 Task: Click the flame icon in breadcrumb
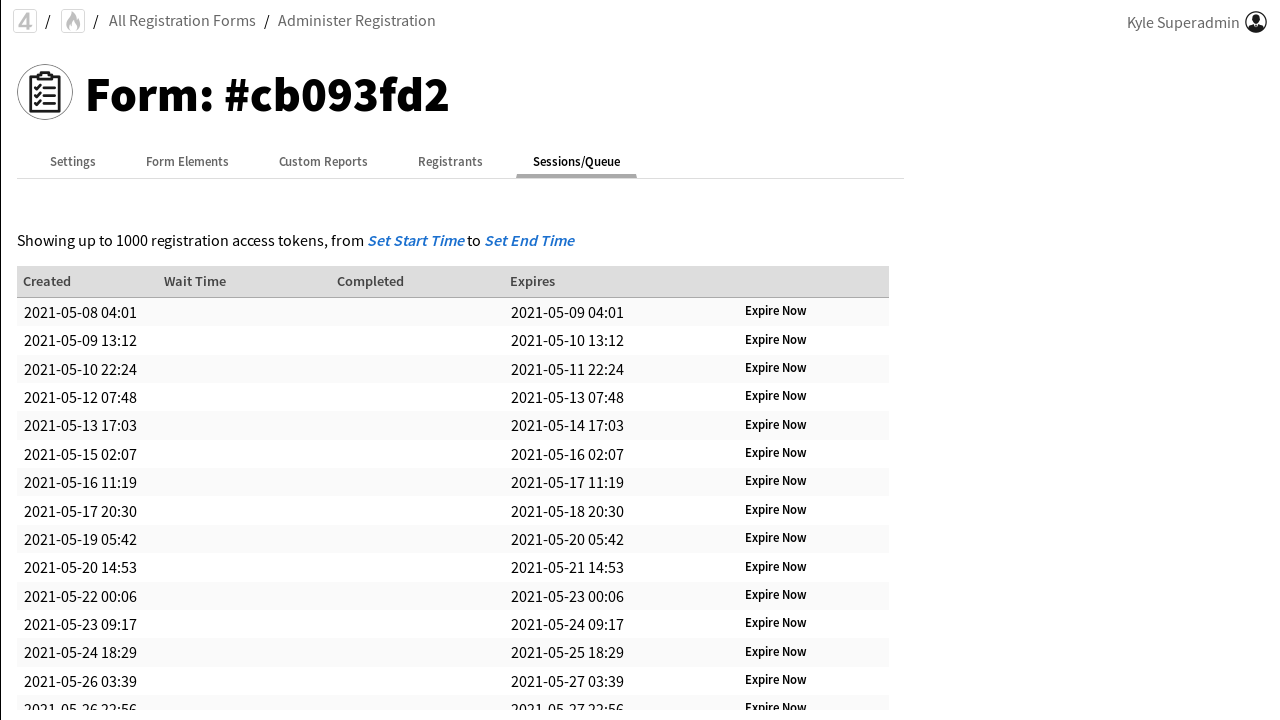73,21
